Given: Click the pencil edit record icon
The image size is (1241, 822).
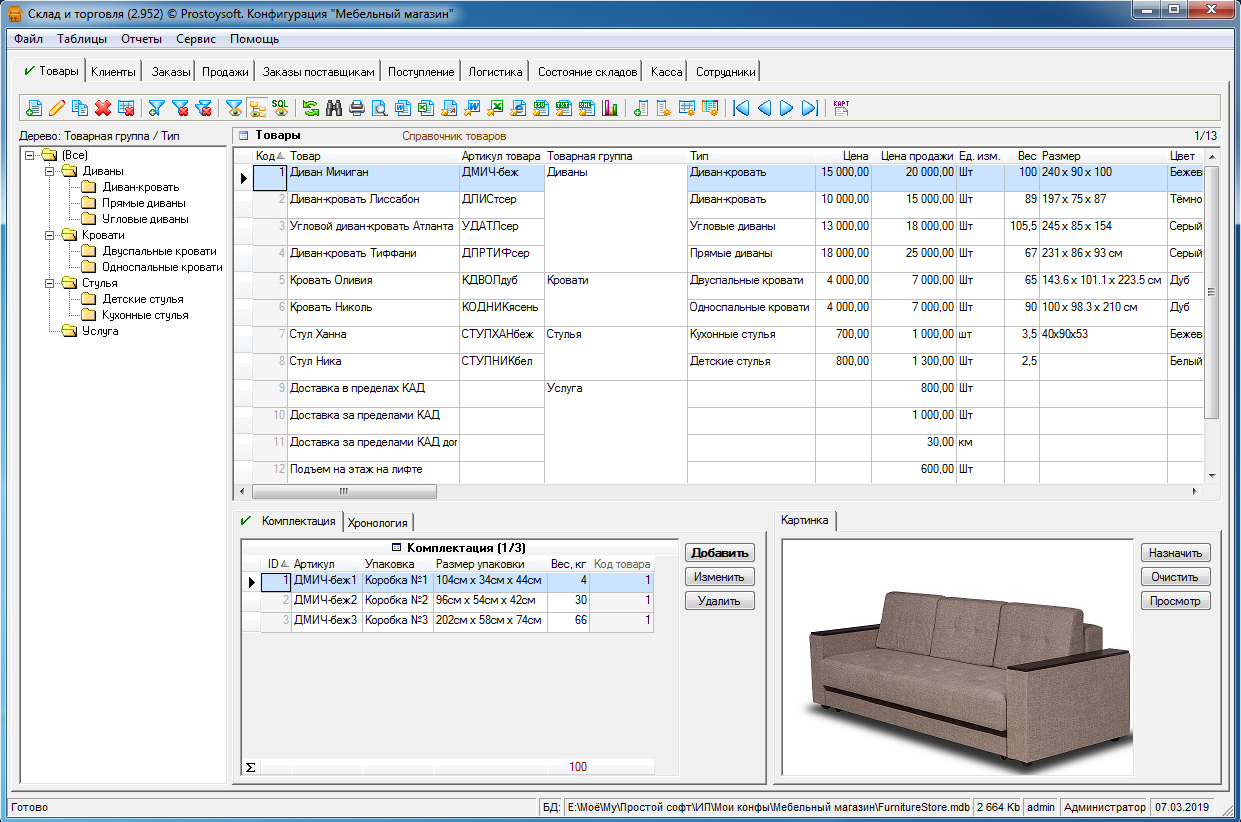Looking at the screenshot, I should 56,108.
